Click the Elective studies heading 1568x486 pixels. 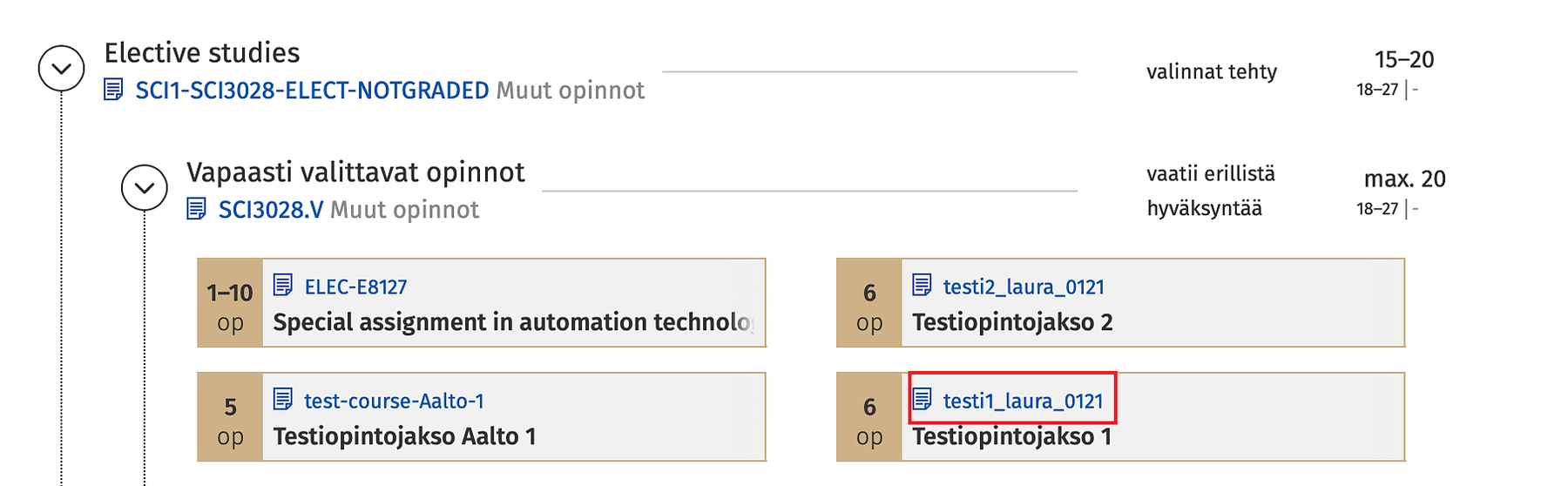pos(202,53)
